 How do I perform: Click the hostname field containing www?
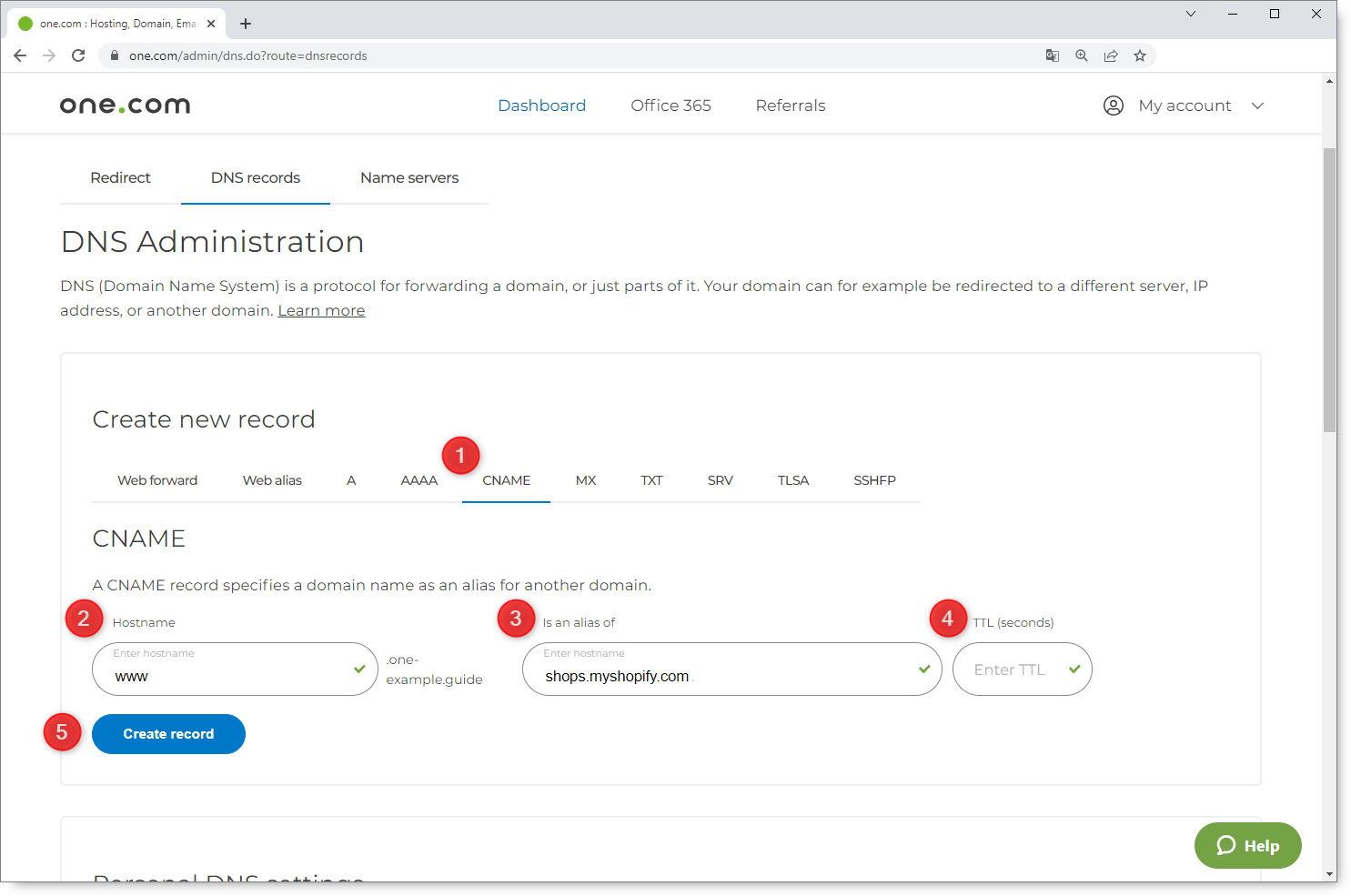click(235, 669)
